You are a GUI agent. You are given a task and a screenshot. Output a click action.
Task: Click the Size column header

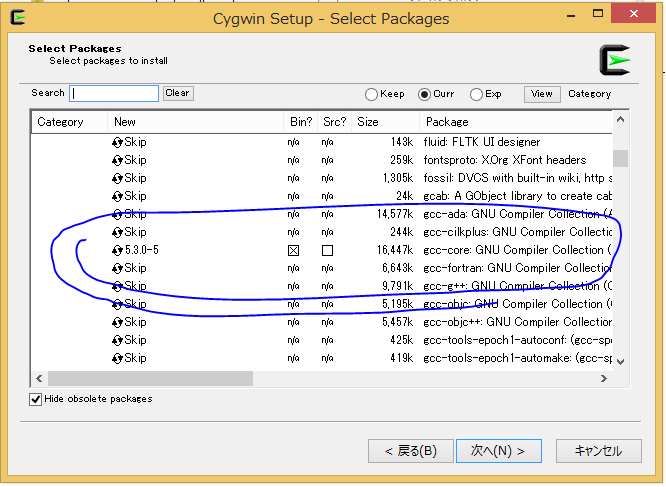click(x=386, y=122)
